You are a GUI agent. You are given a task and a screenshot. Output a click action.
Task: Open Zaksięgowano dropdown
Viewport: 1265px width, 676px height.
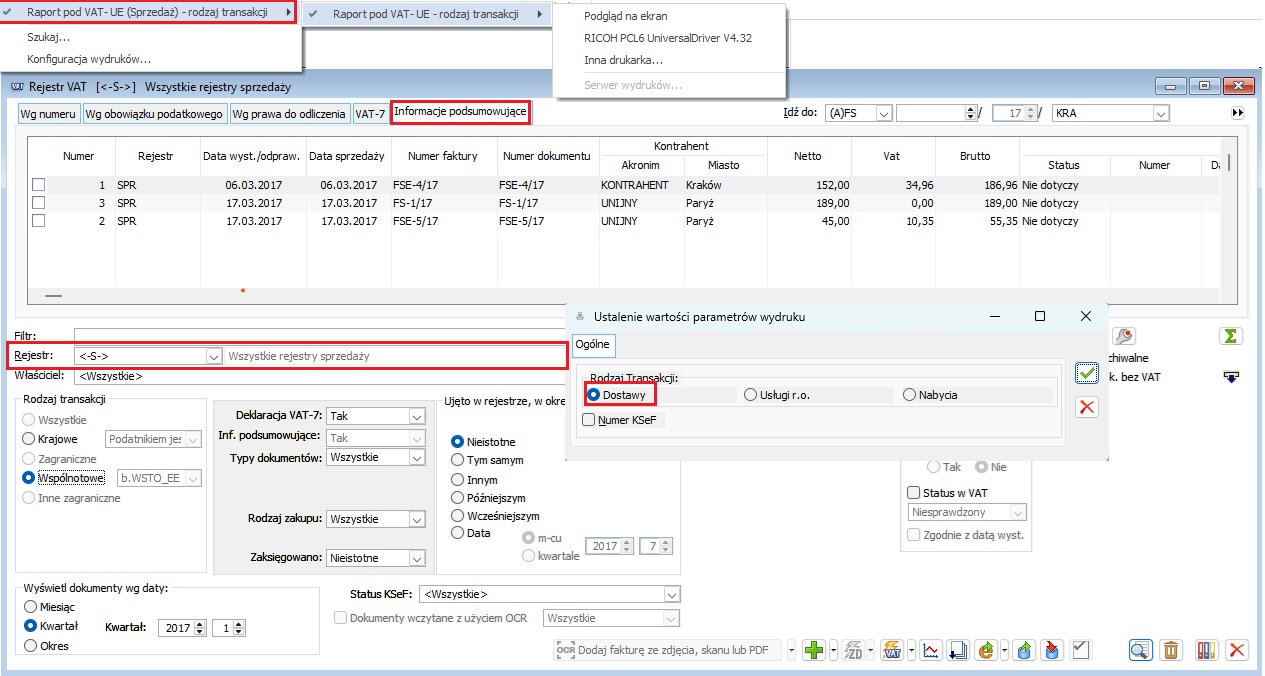click(x=417, y=558)
